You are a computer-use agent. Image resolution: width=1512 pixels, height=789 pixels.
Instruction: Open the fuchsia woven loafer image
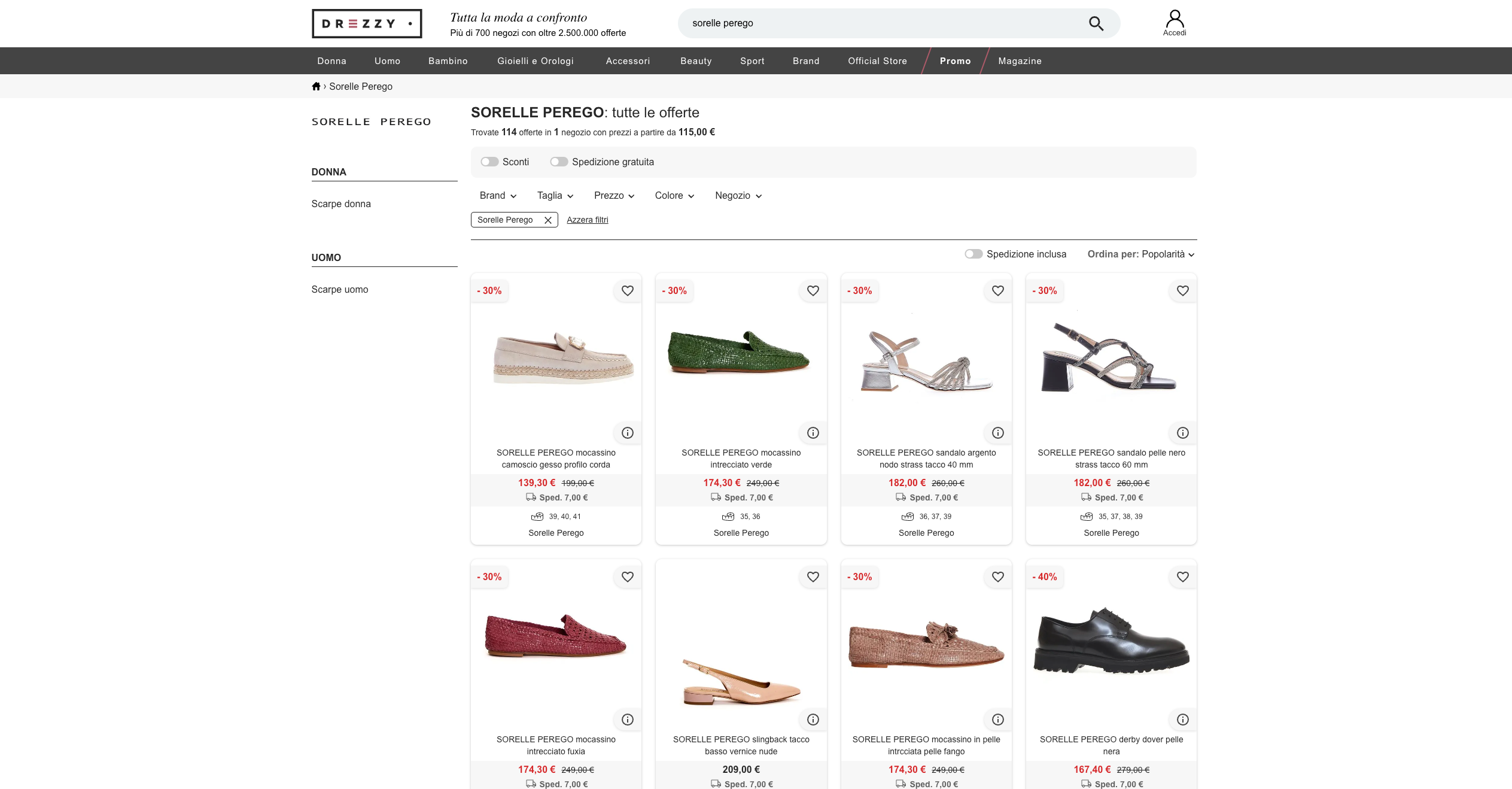point(555,636)
